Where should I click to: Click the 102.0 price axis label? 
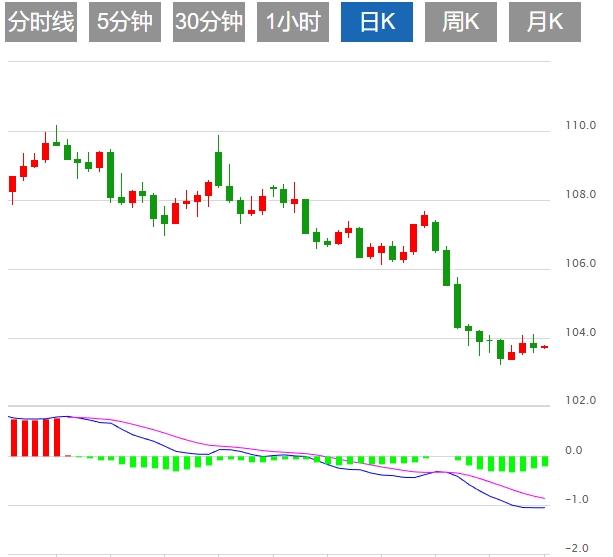click(x=581, y=401)
